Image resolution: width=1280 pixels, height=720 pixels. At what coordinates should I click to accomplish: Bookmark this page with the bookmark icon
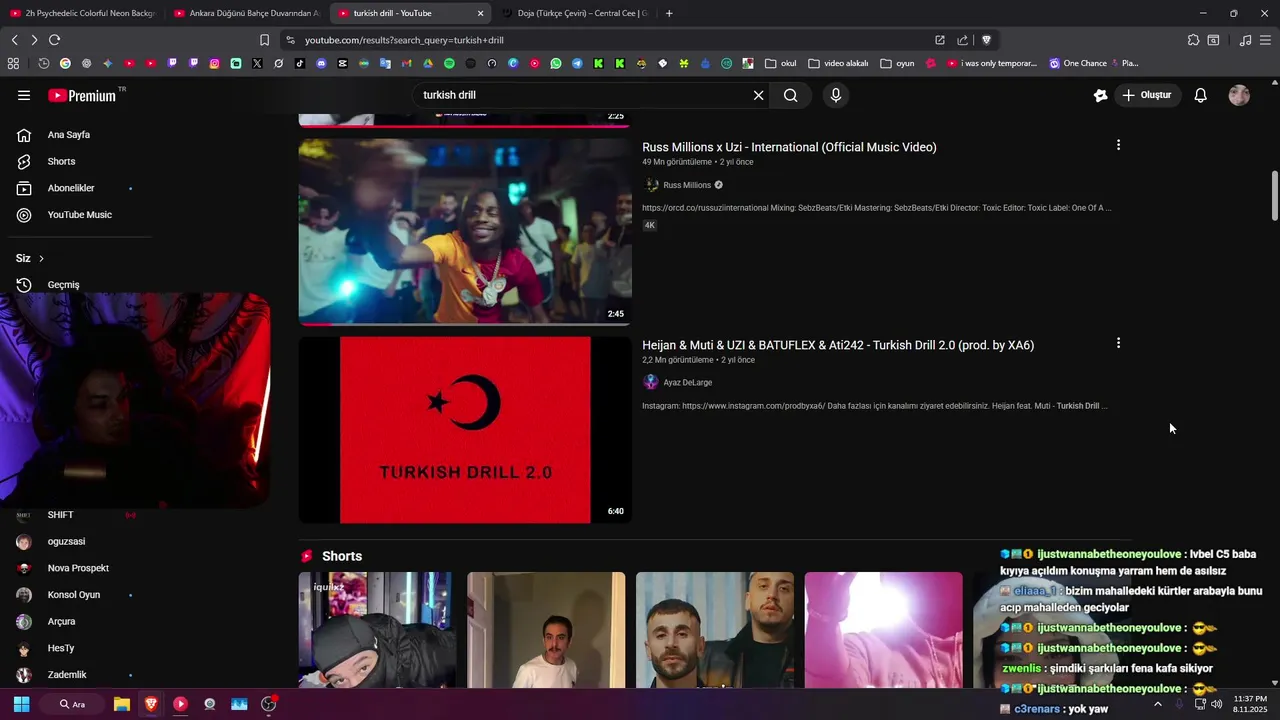coord(264,40)
